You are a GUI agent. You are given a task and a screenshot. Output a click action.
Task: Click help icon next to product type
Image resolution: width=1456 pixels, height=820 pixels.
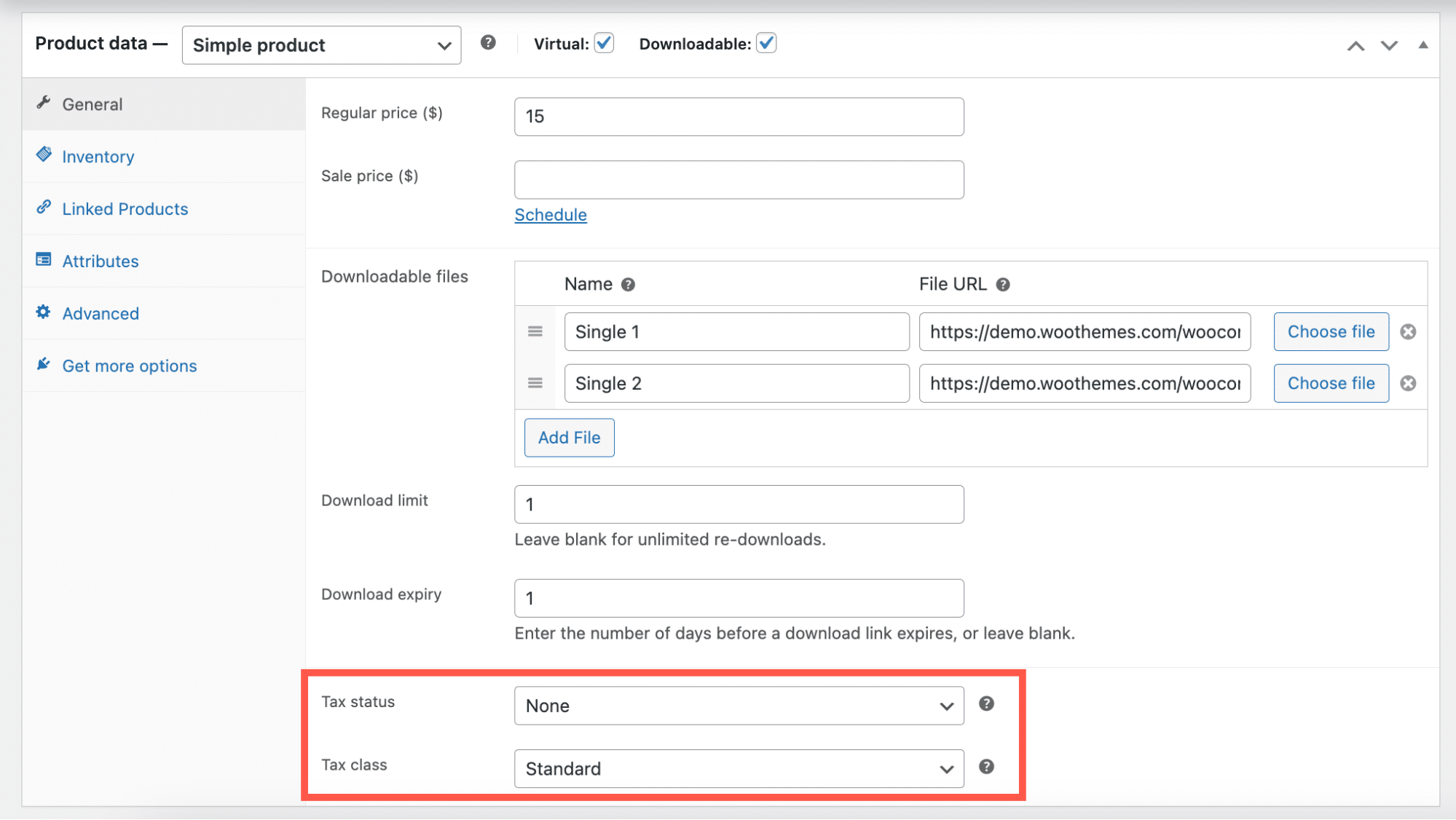pos(488,43)
